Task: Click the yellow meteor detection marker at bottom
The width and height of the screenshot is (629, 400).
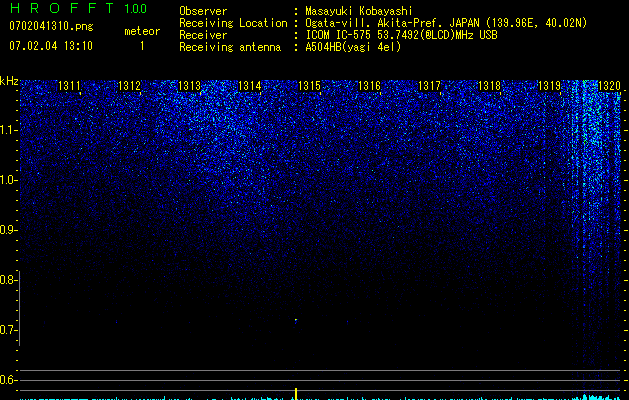Action: 296,393
